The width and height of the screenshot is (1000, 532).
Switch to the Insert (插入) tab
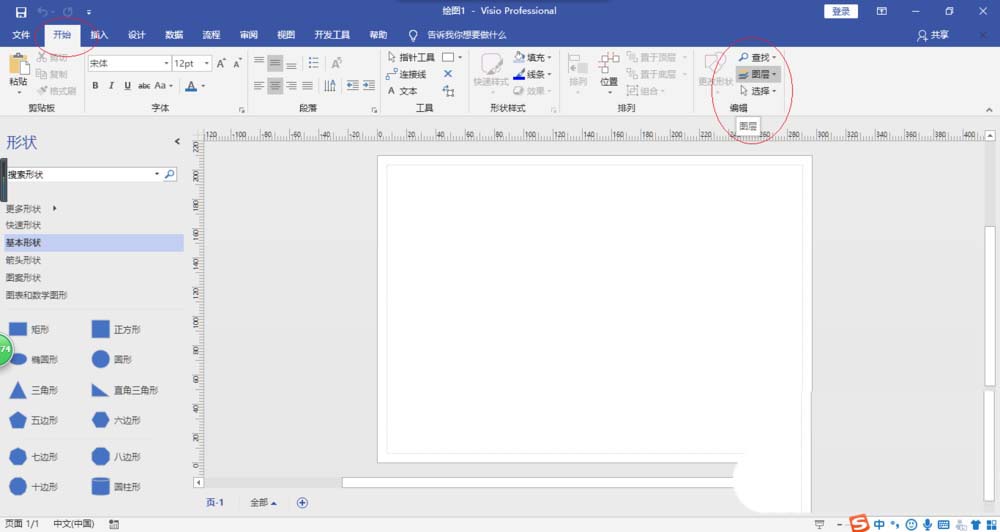tap(99, 35)
